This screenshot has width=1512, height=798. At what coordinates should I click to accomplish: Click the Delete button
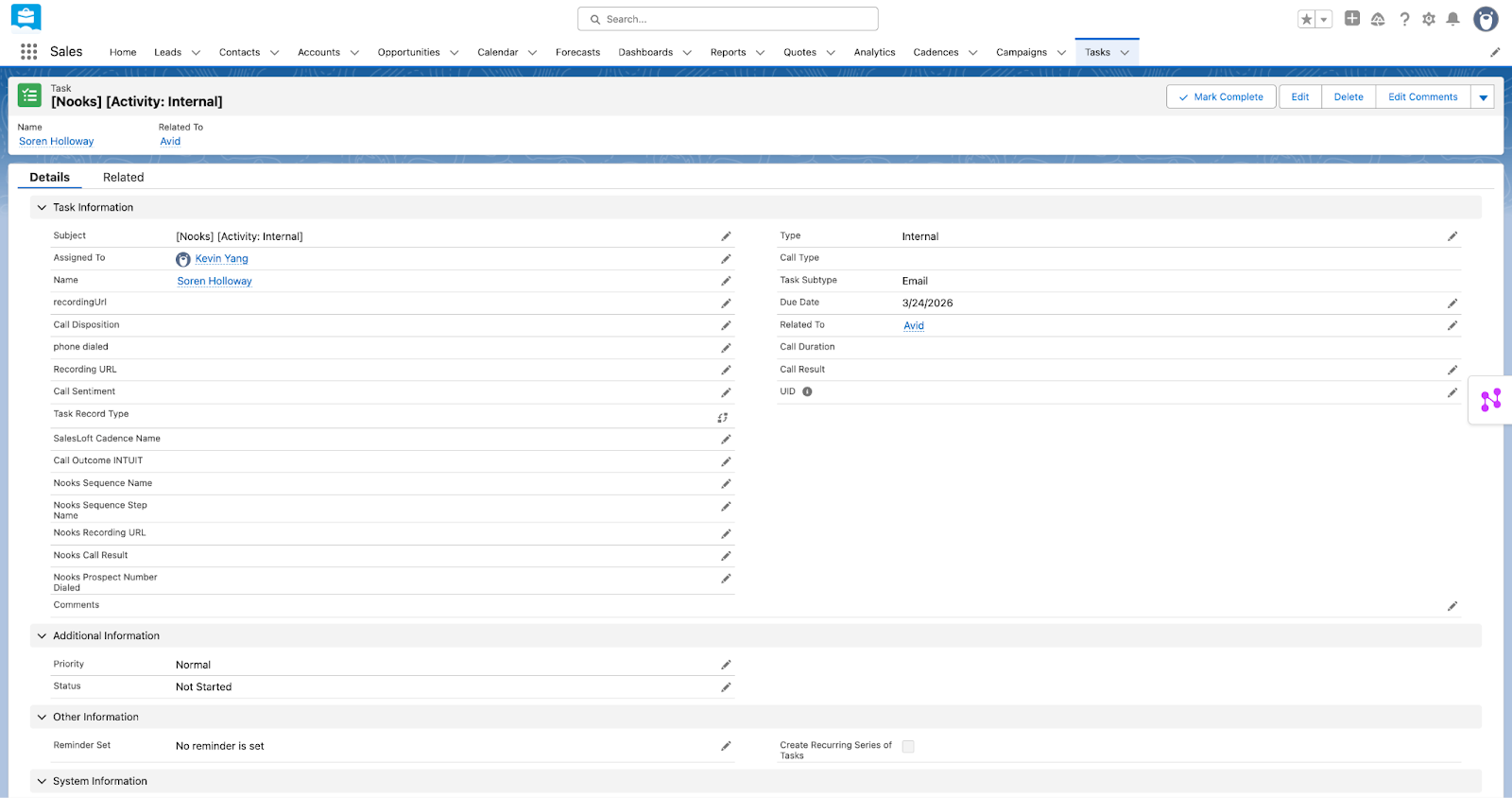[x=1349, y=97]
